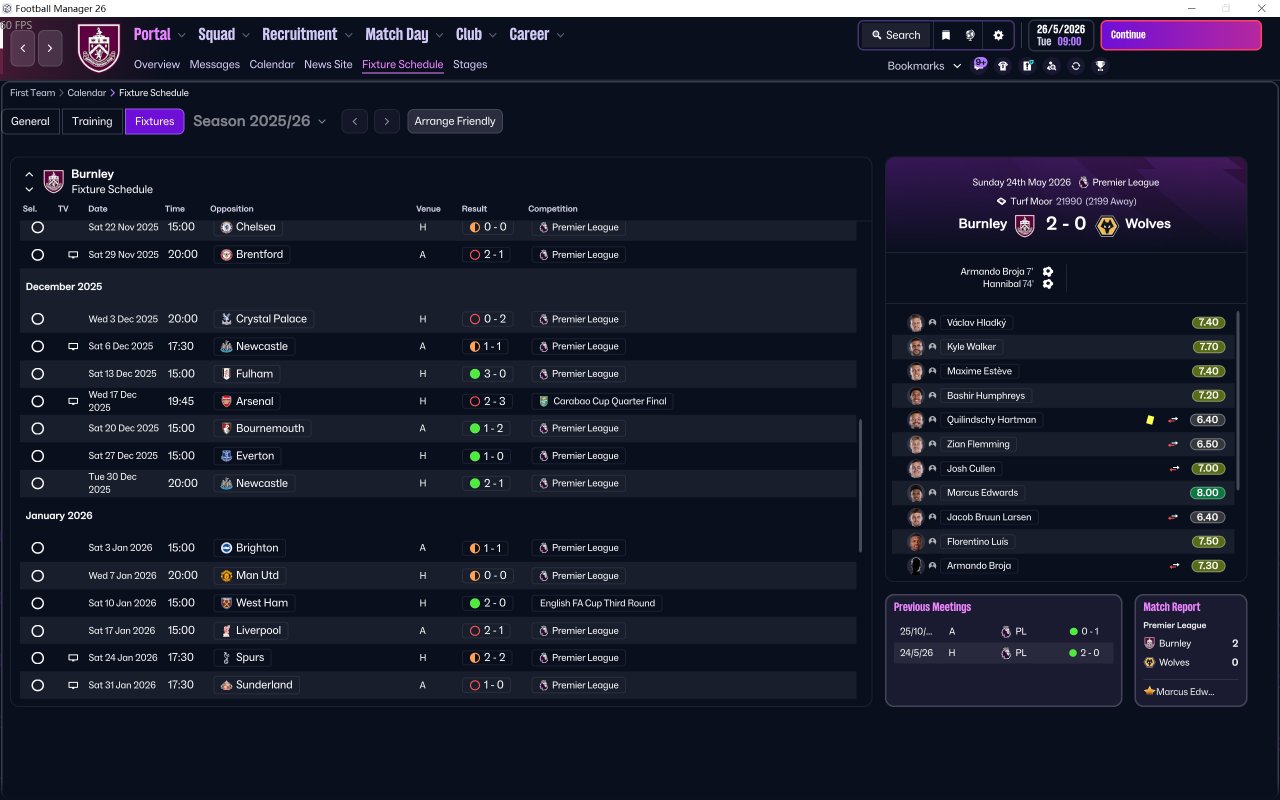Screen dimensions: 1280x800
Task: Click Carabao Cup competition icon on Arsenal row
Action: [x=543, y=401]
